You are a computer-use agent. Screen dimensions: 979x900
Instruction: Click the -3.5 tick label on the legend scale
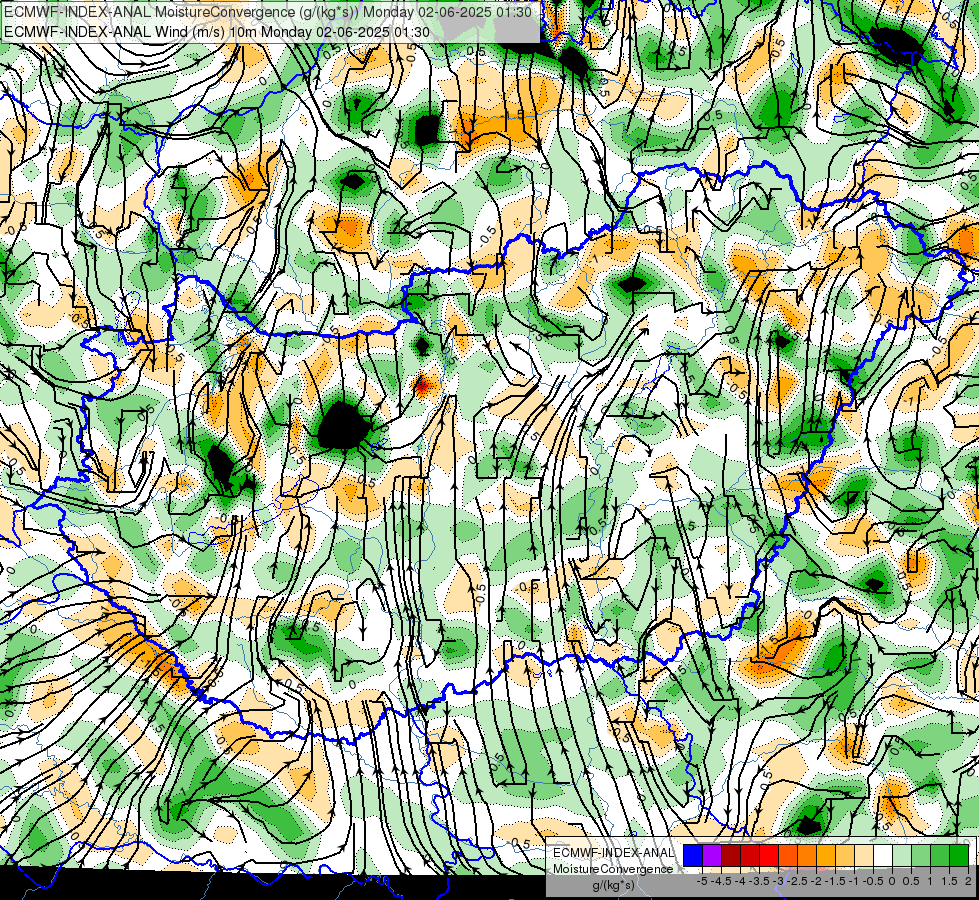[760, 881]
